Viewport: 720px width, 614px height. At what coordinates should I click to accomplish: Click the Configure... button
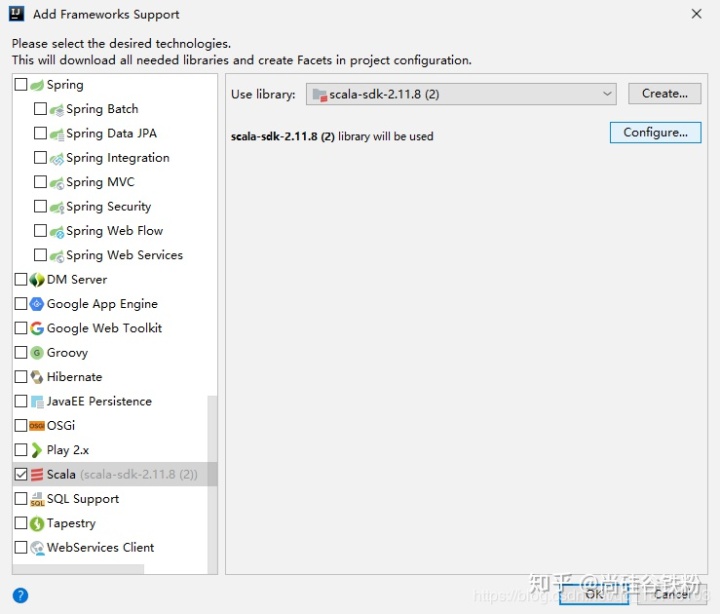655,133
